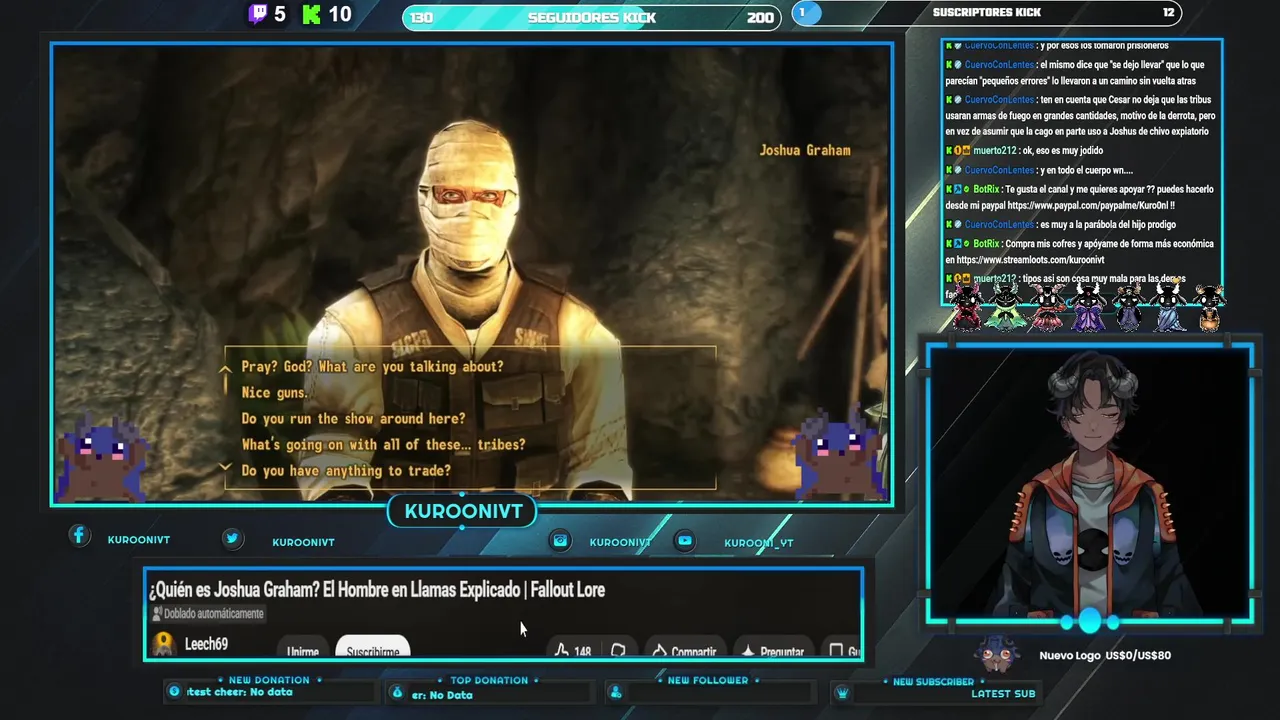
Task: Click the Seguidores Kick progress bar
Action: click(591, 17)
